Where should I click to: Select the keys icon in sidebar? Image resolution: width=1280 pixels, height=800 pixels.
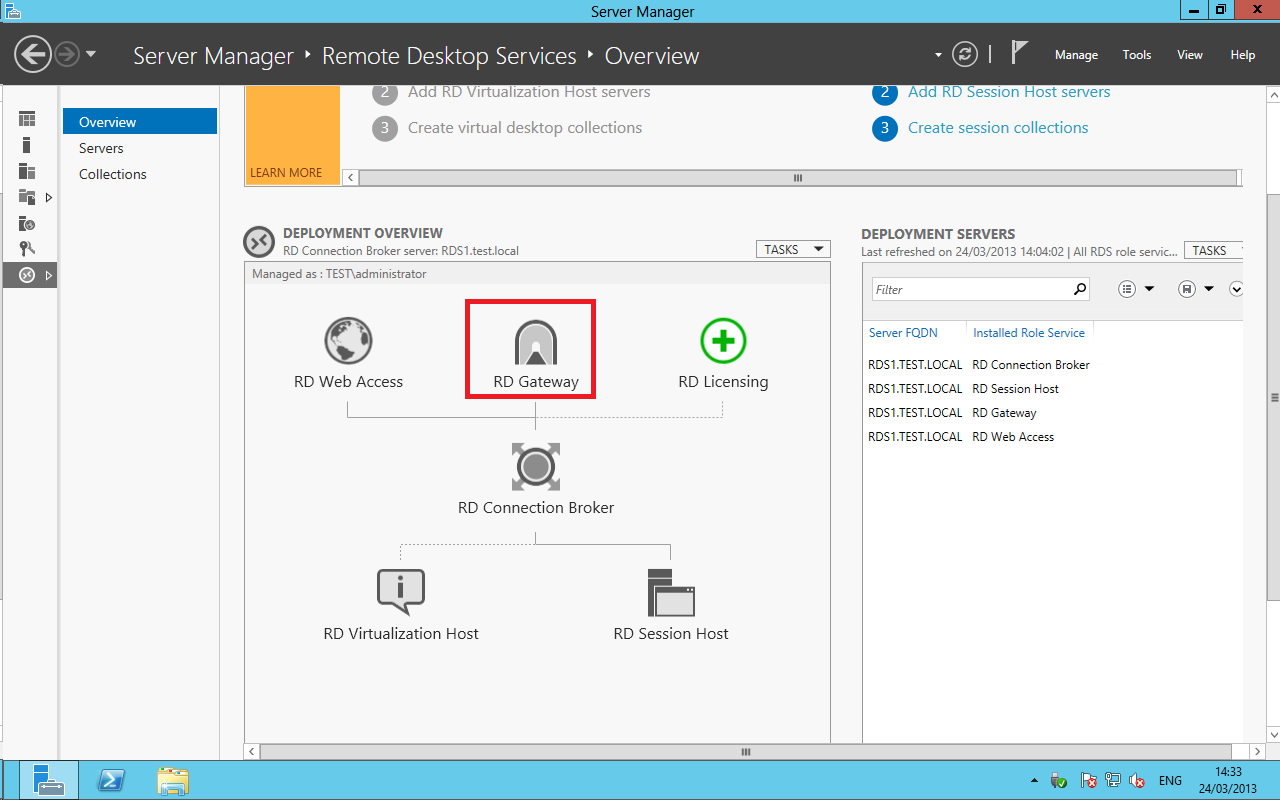pos(27,249)
